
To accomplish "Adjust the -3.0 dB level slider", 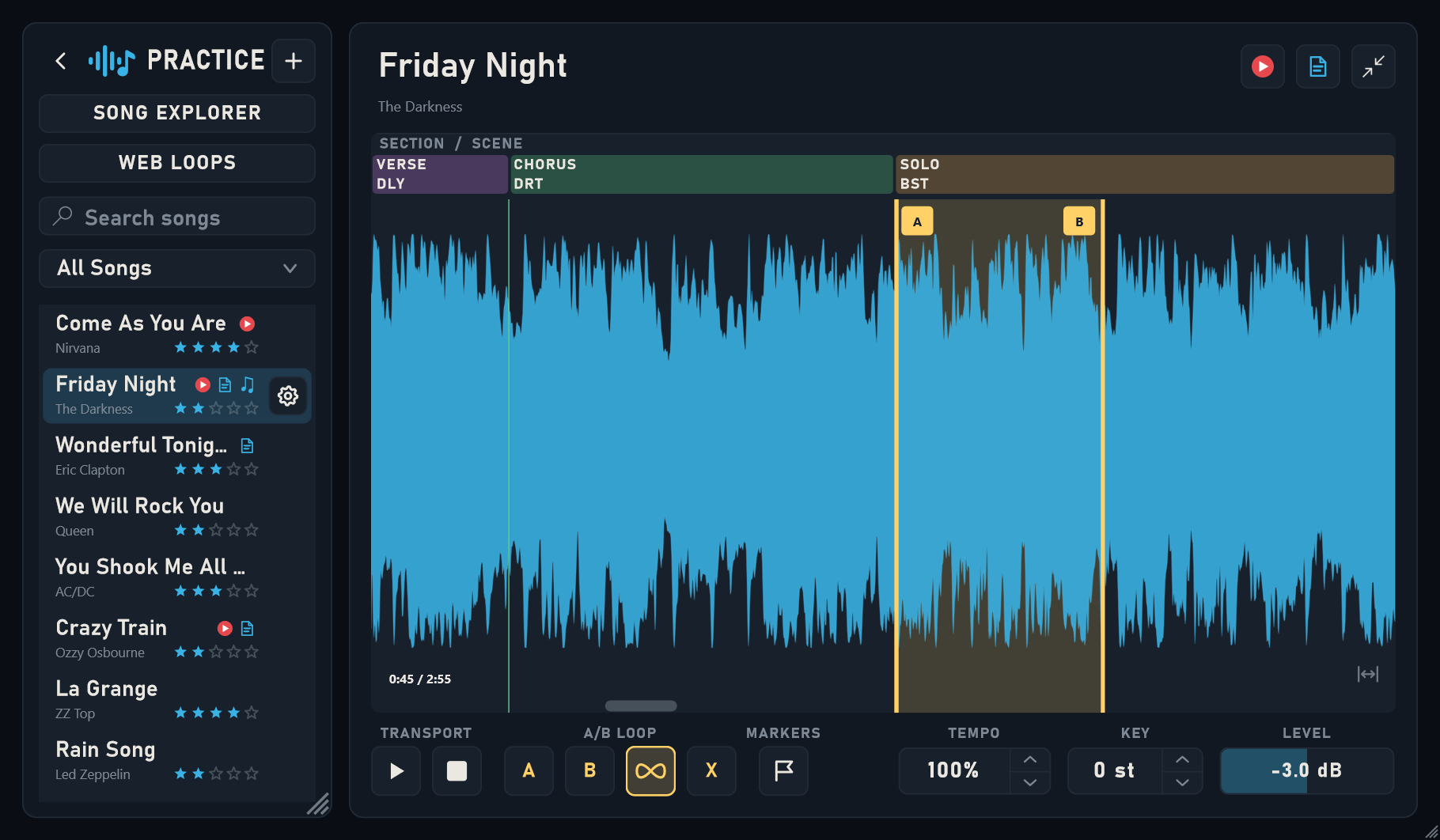I will click(x=1307, y=770).
